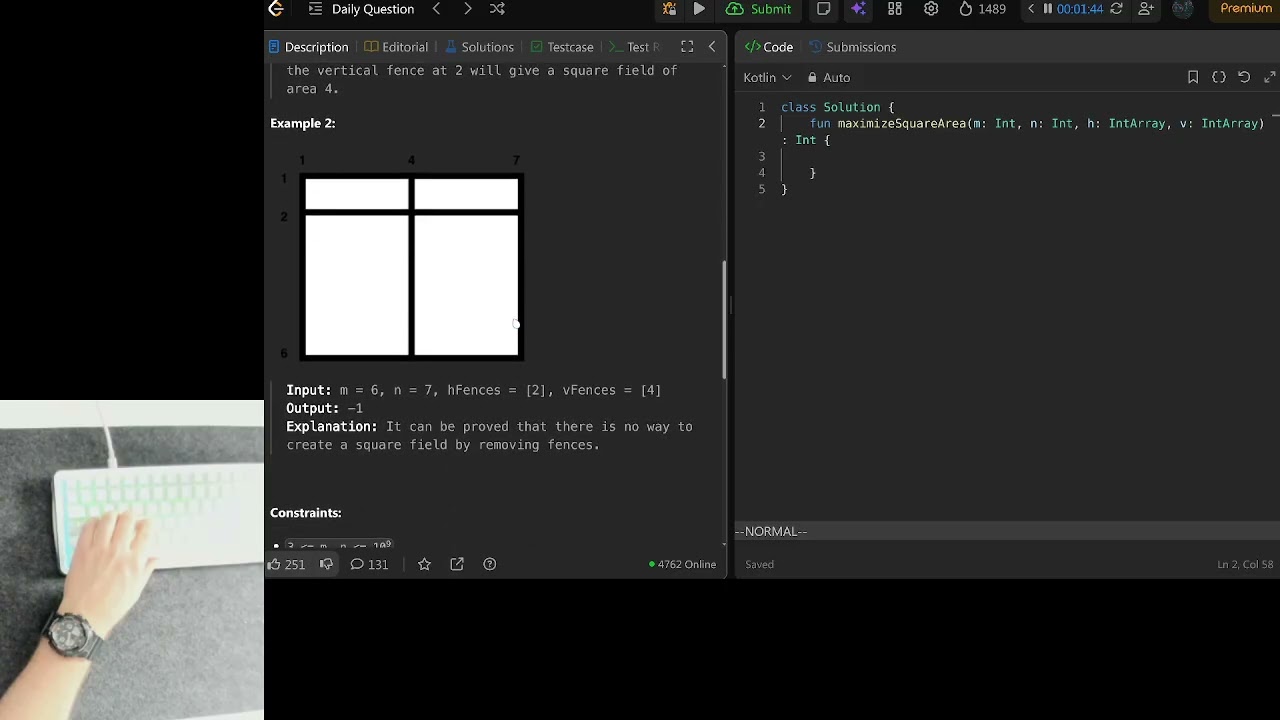This screenshot has width=1280, height=720.
Task: Open the feedback help question icon
Action: [x=489, y=564]
